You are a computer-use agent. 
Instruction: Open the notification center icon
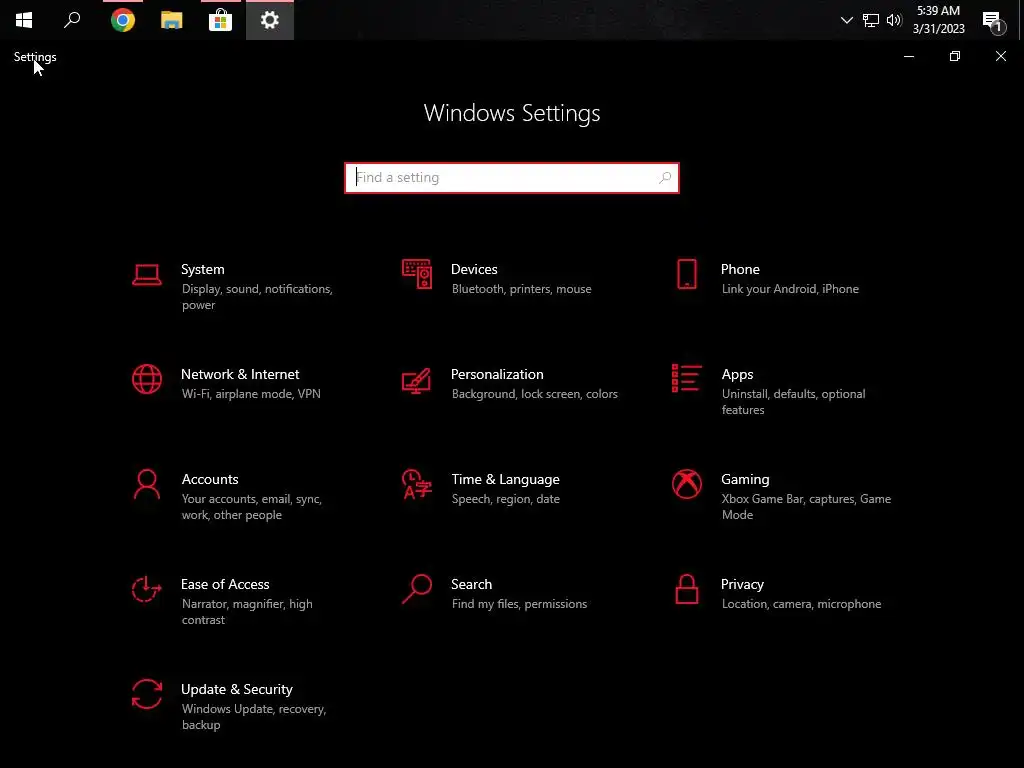coord(994,22)
